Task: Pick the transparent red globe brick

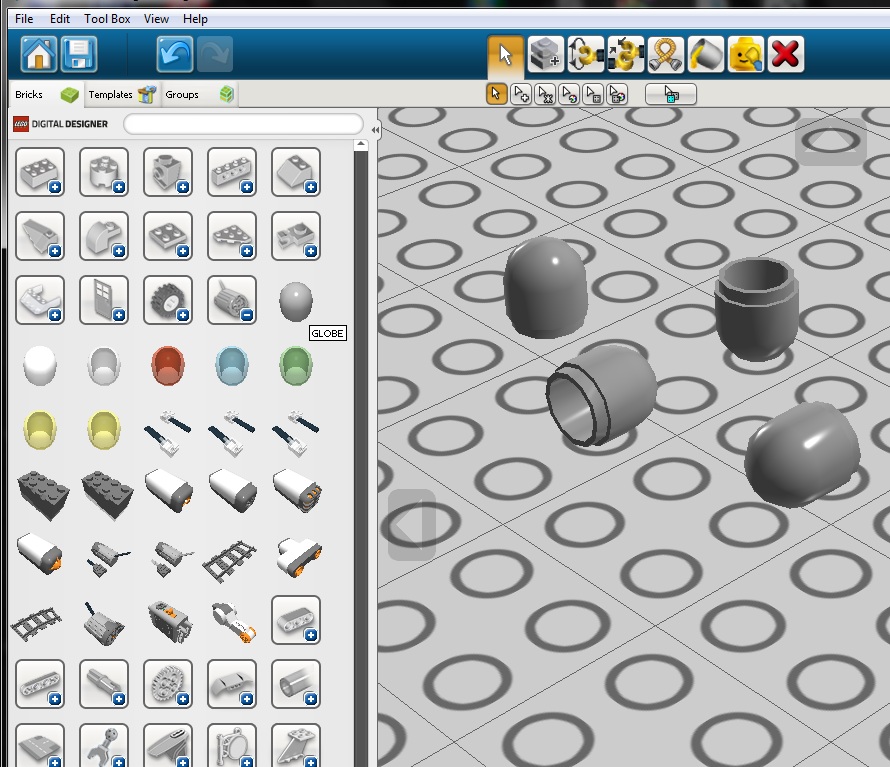Action: click(168, 366)
